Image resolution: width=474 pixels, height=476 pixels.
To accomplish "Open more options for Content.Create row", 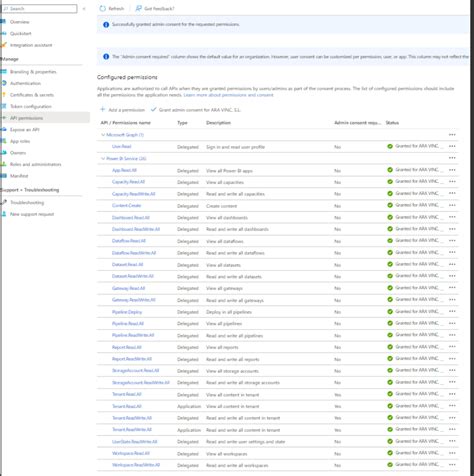I will 452,205.
